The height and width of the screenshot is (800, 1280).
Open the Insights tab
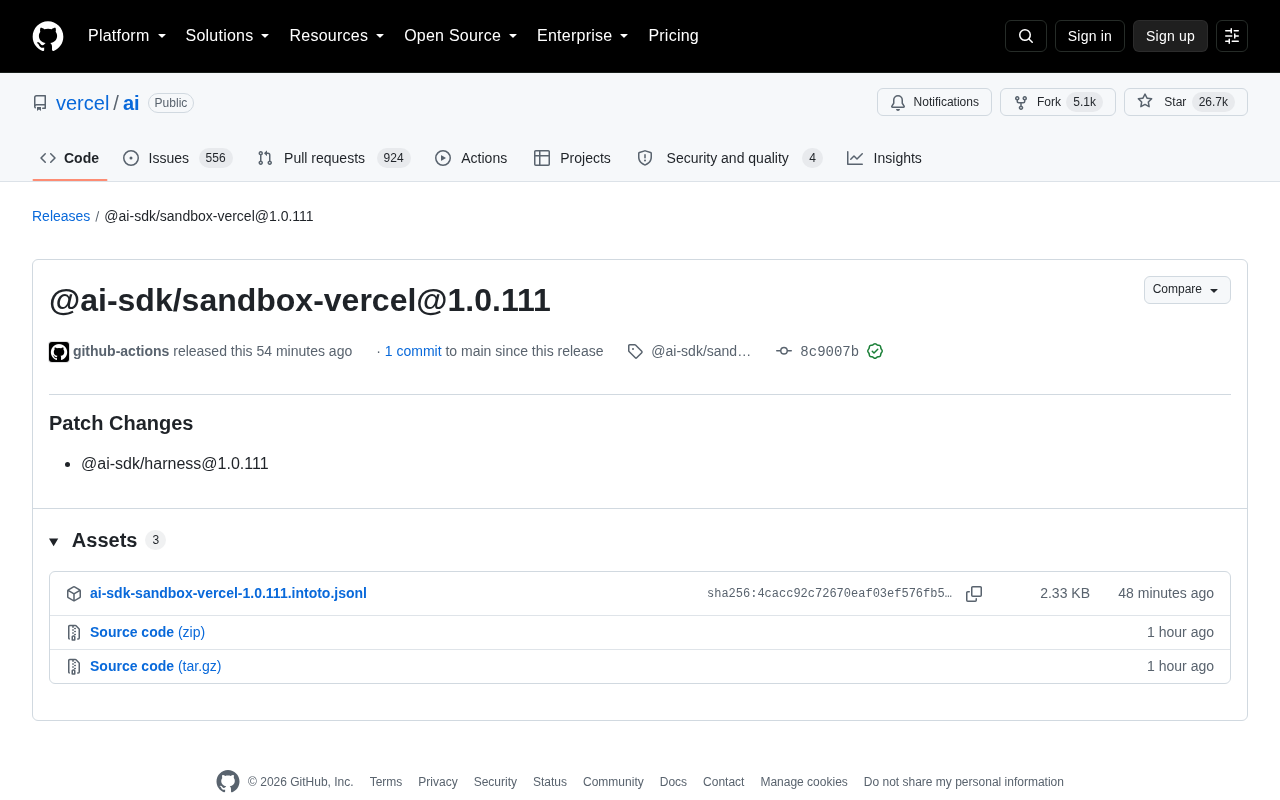coord(884,158)
